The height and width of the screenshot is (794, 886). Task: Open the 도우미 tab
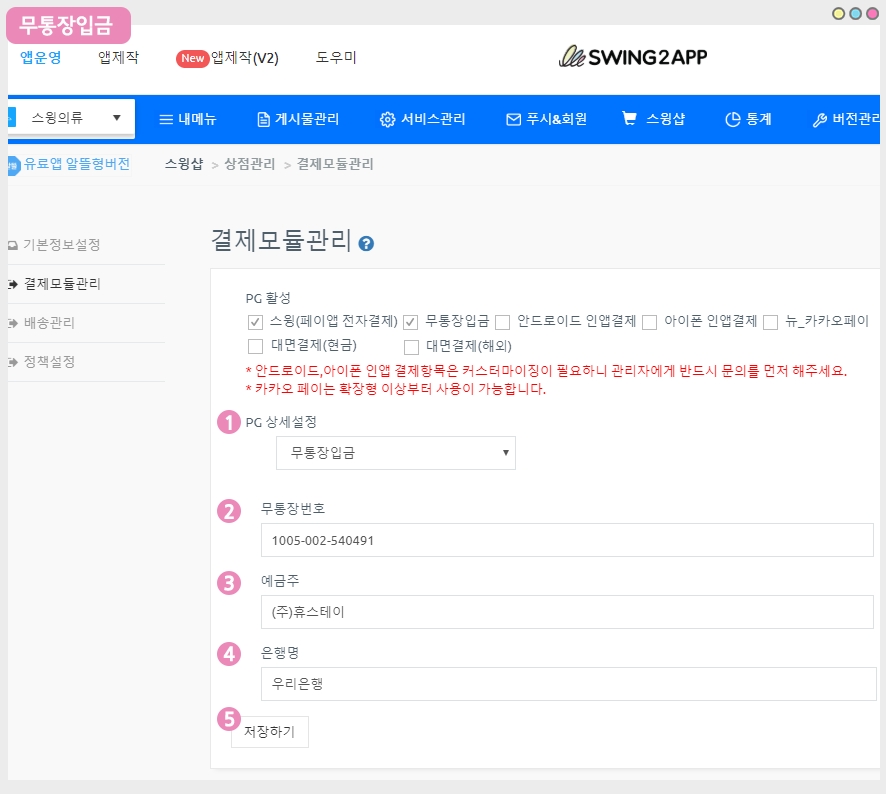coord(336,57)
